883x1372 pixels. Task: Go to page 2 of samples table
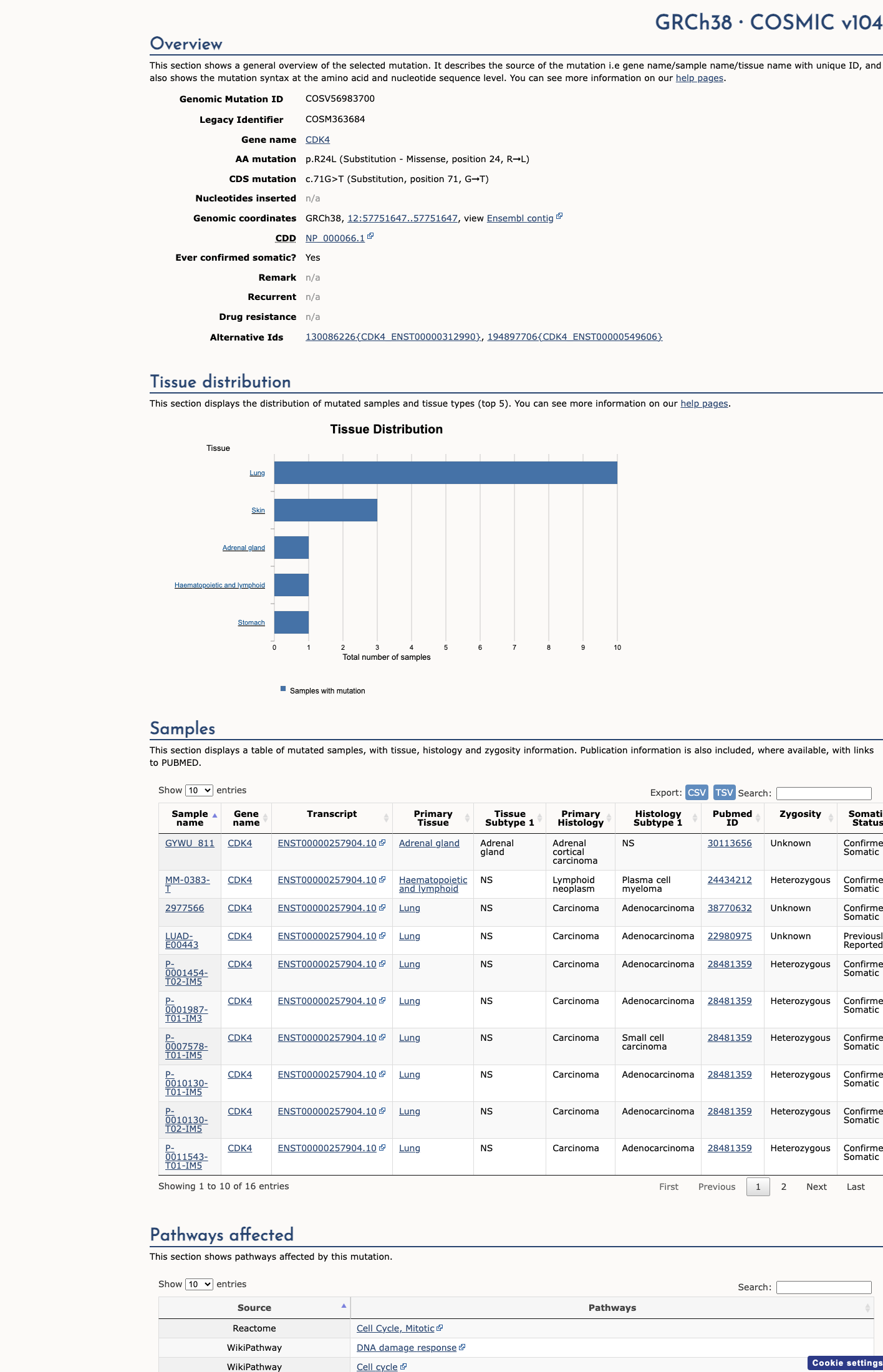784,1187
